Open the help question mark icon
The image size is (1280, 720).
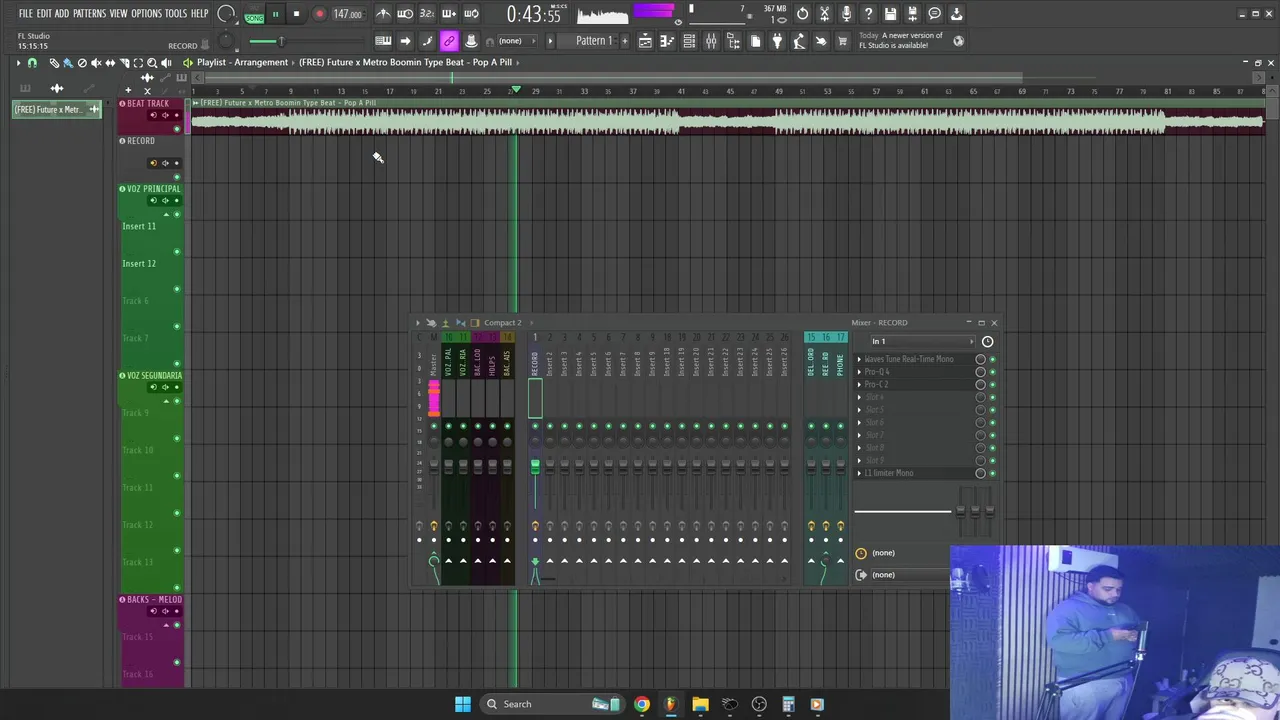869,14
